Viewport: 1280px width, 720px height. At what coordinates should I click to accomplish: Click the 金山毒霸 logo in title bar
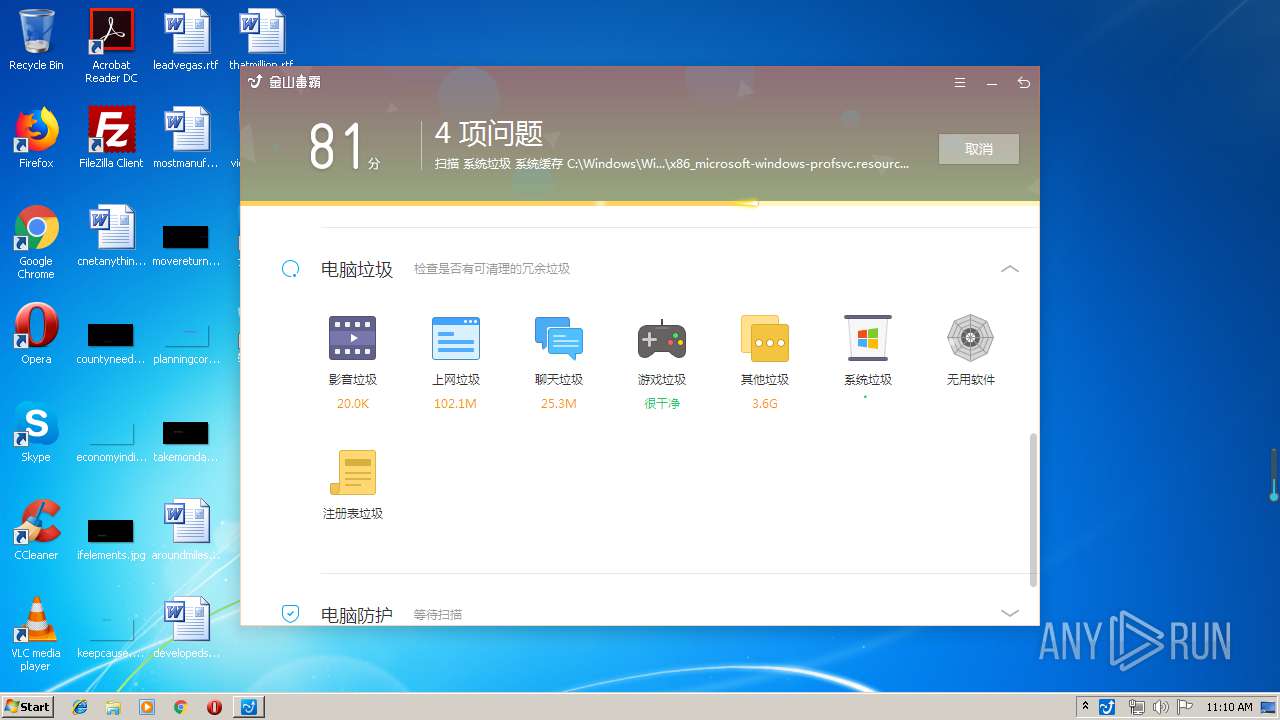pyautogui.click(x=284, y=83)
